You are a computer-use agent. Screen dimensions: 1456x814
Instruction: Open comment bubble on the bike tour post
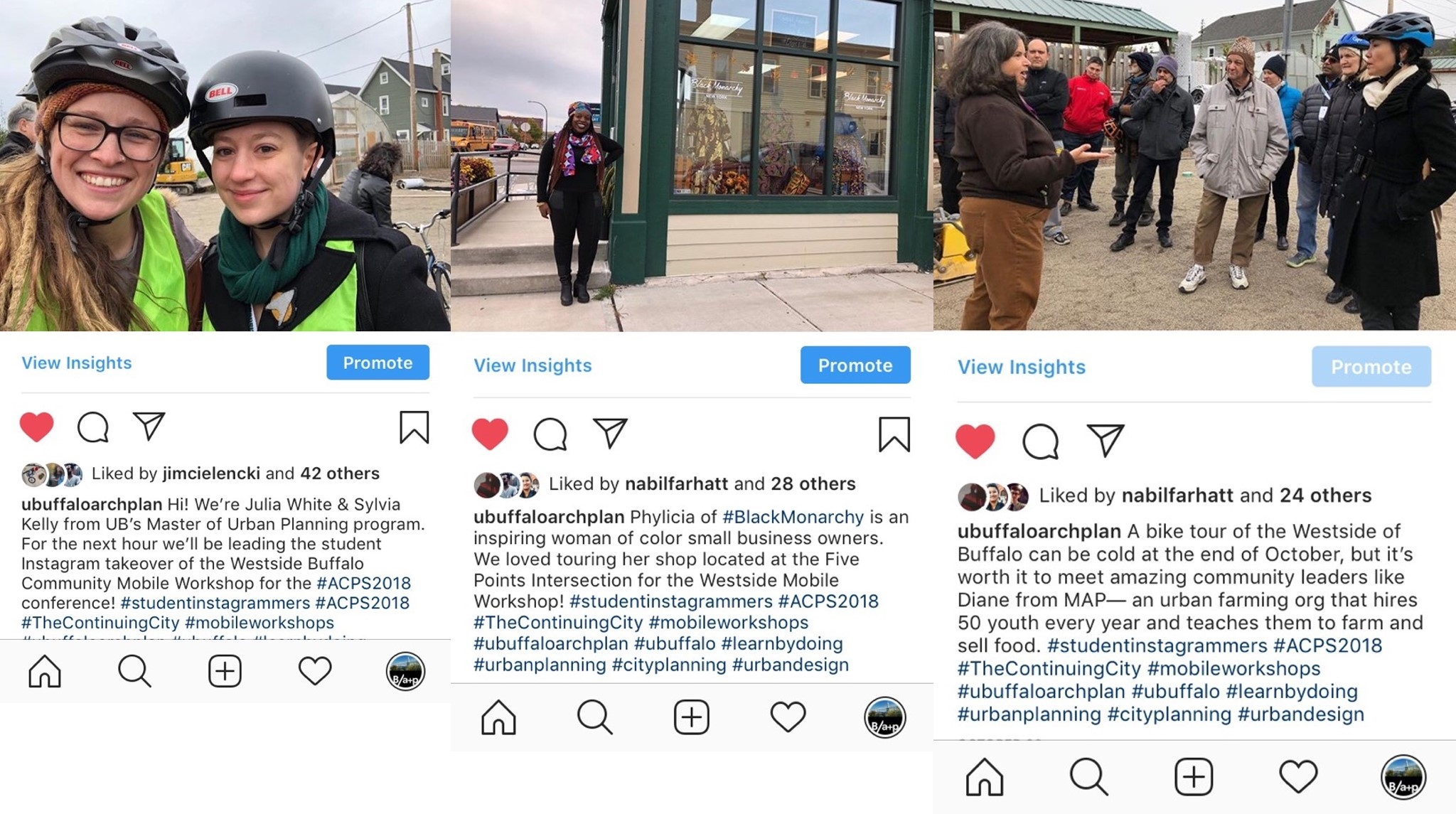click(x=1040, y=441)
